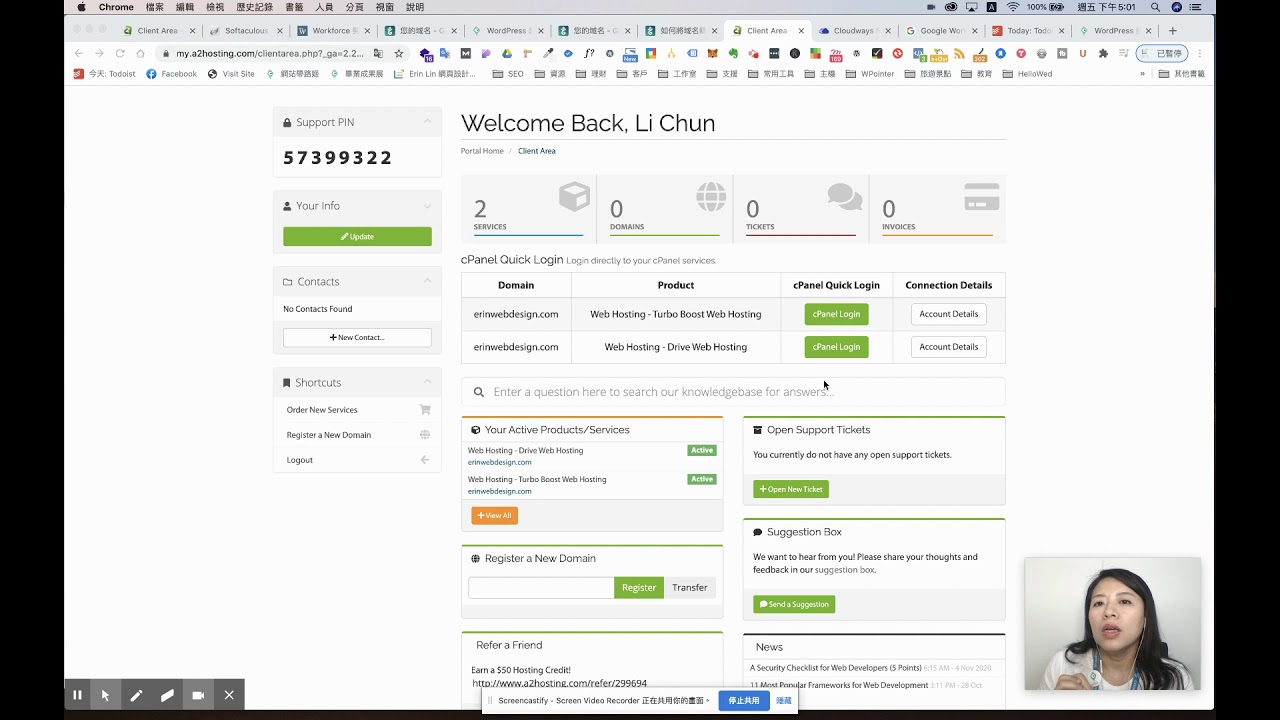The height and width of the screenshot is (720, 1280).
Task: Open the Chrome menu in menu bar
Action: (116, 7)
